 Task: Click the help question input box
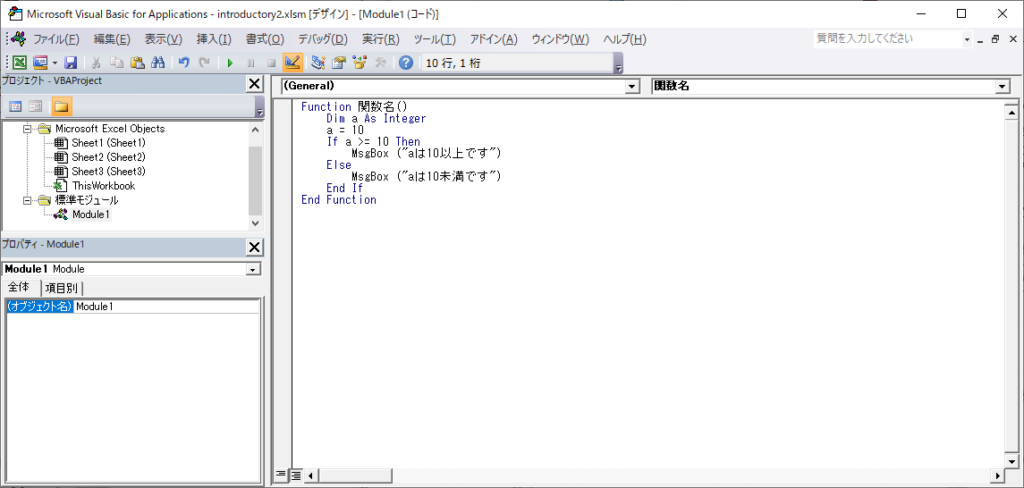886,39
